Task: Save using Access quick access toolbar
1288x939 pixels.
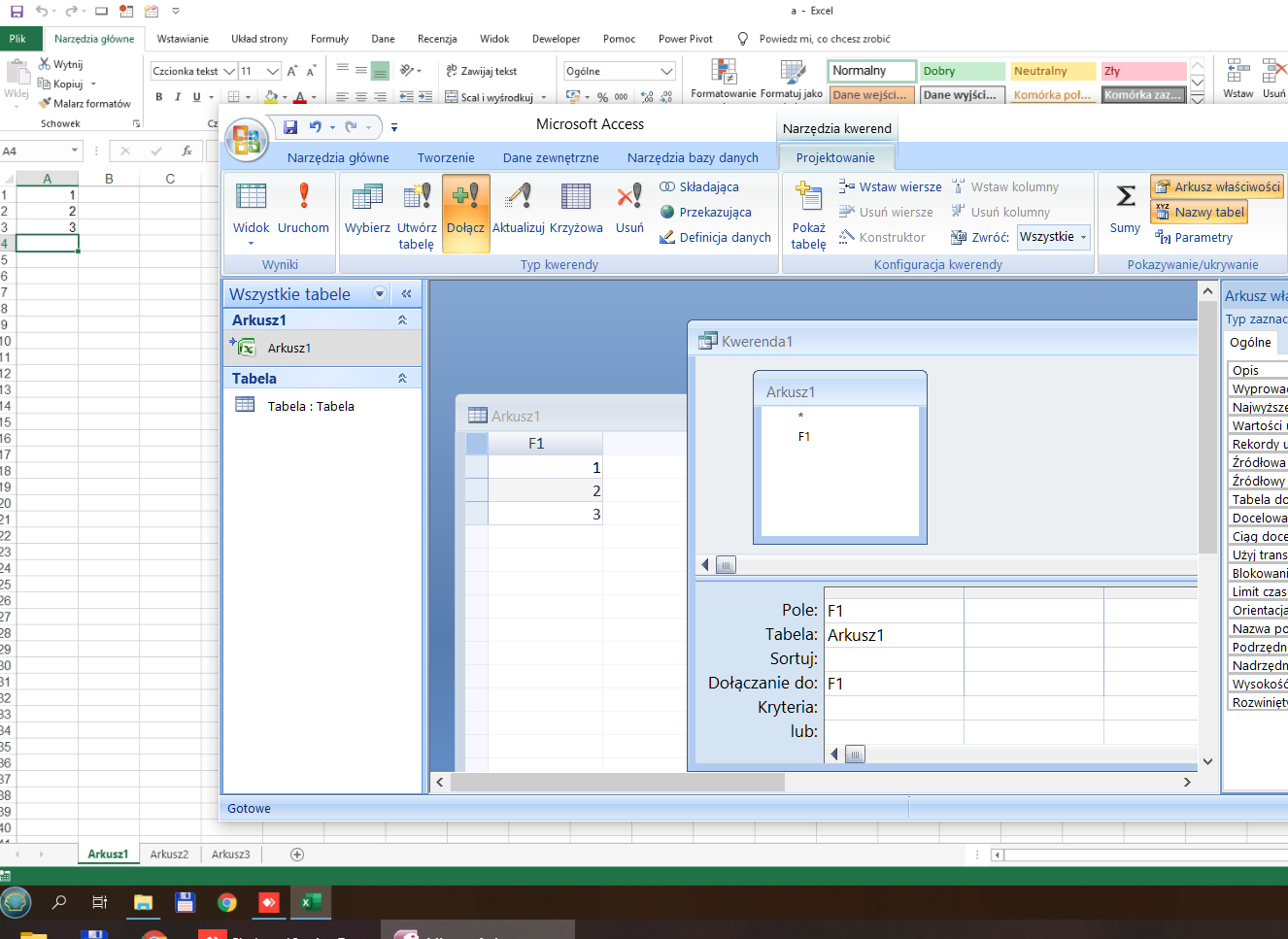Action: click(x=289, y=127)
